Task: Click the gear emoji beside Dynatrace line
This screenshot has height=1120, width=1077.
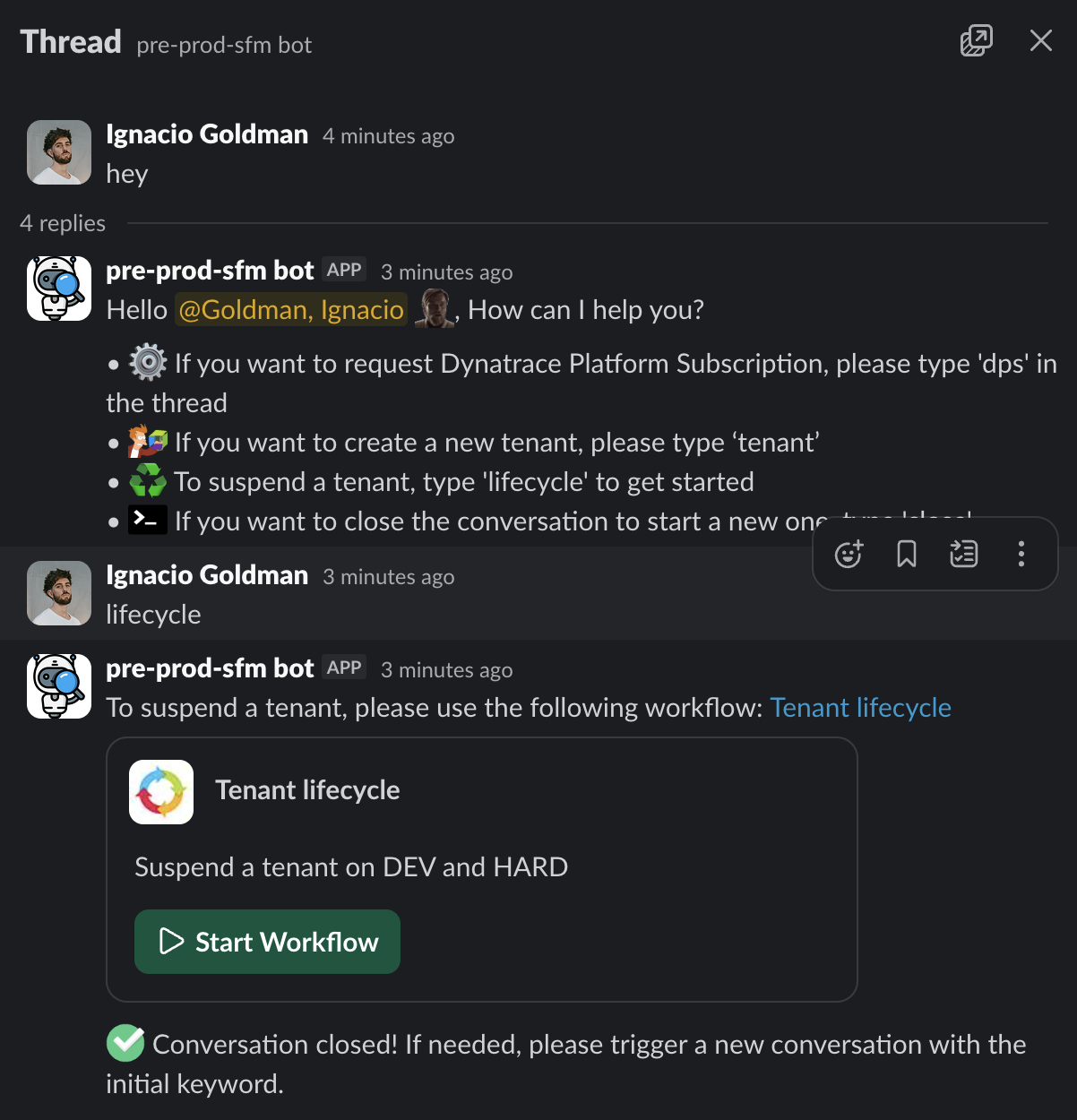Action: [148, 363]
